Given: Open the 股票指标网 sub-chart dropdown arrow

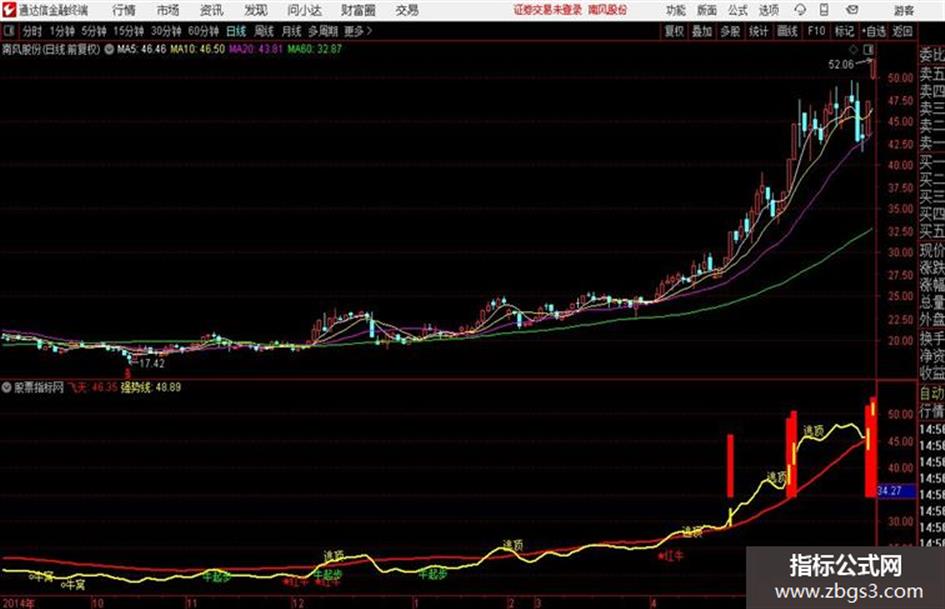Looking at the screenshot, I should click(x=7, y=387).
